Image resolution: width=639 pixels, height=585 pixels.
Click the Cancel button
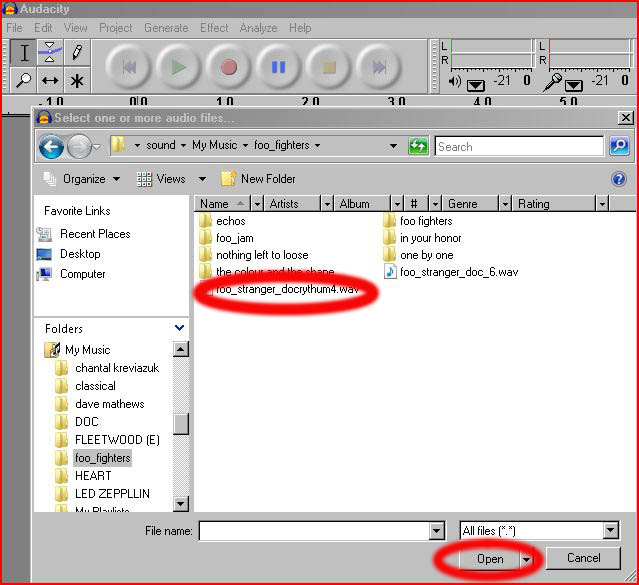583,558
